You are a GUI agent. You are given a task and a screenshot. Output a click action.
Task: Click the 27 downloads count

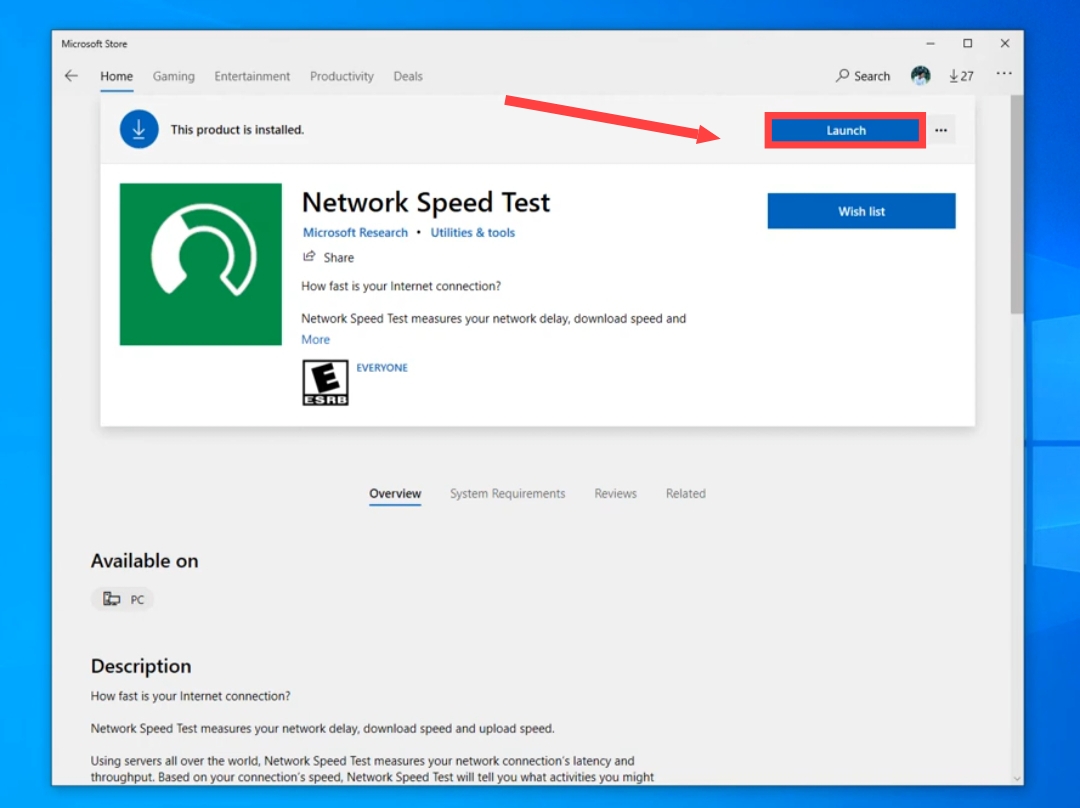(x=967, y=76)
